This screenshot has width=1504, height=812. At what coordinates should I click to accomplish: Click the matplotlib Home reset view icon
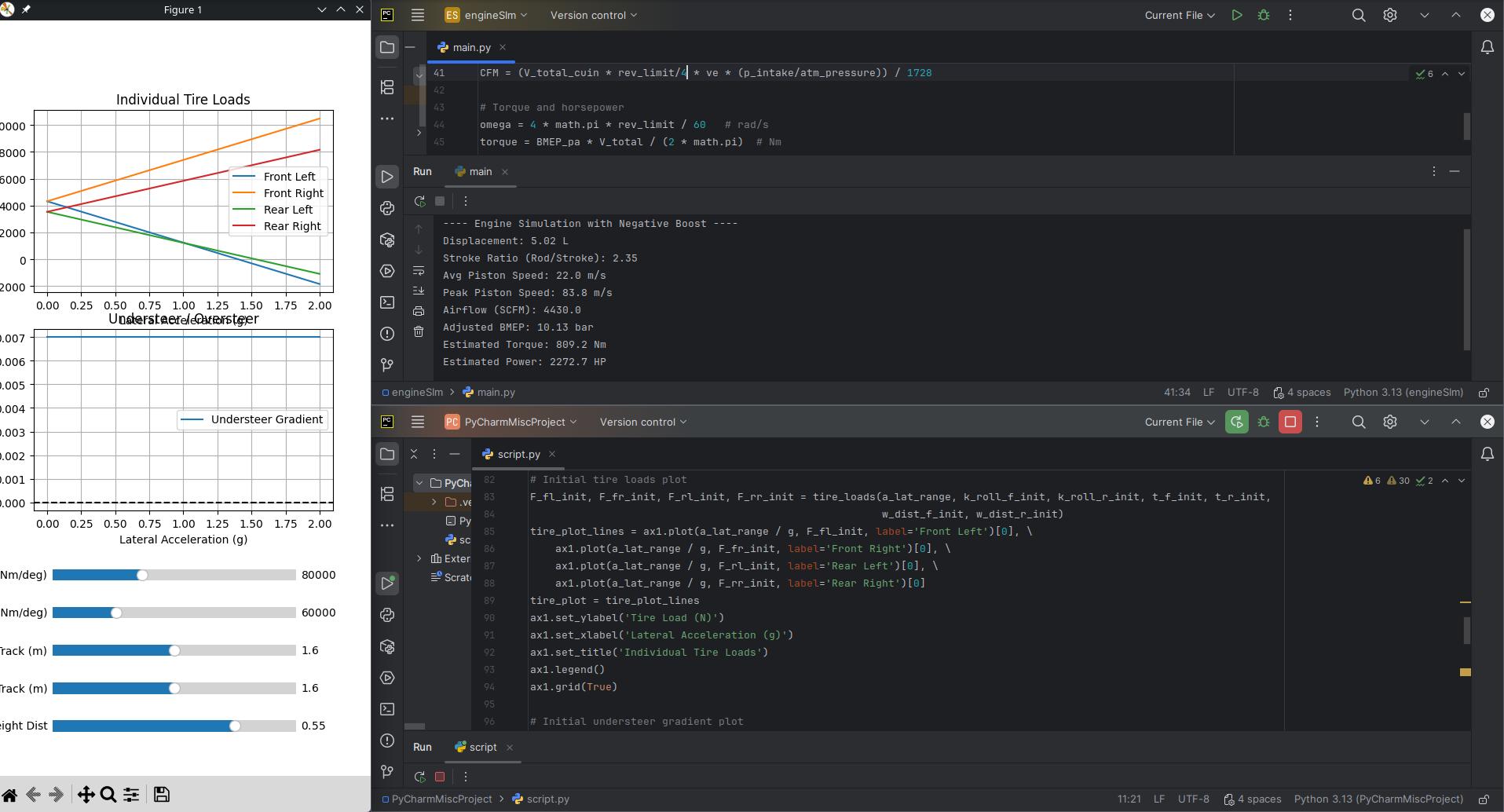(x=9, y=795)
